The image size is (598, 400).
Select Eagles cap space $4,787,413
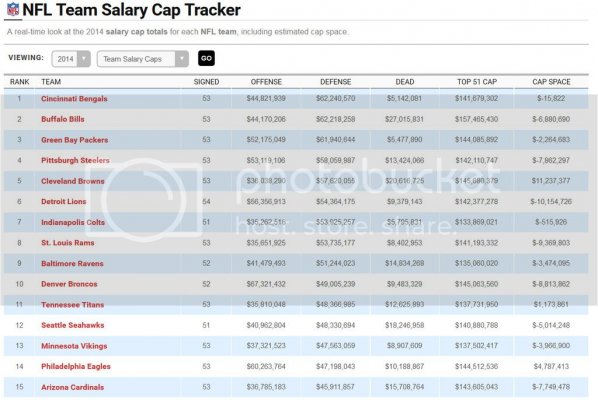(551, 366)
